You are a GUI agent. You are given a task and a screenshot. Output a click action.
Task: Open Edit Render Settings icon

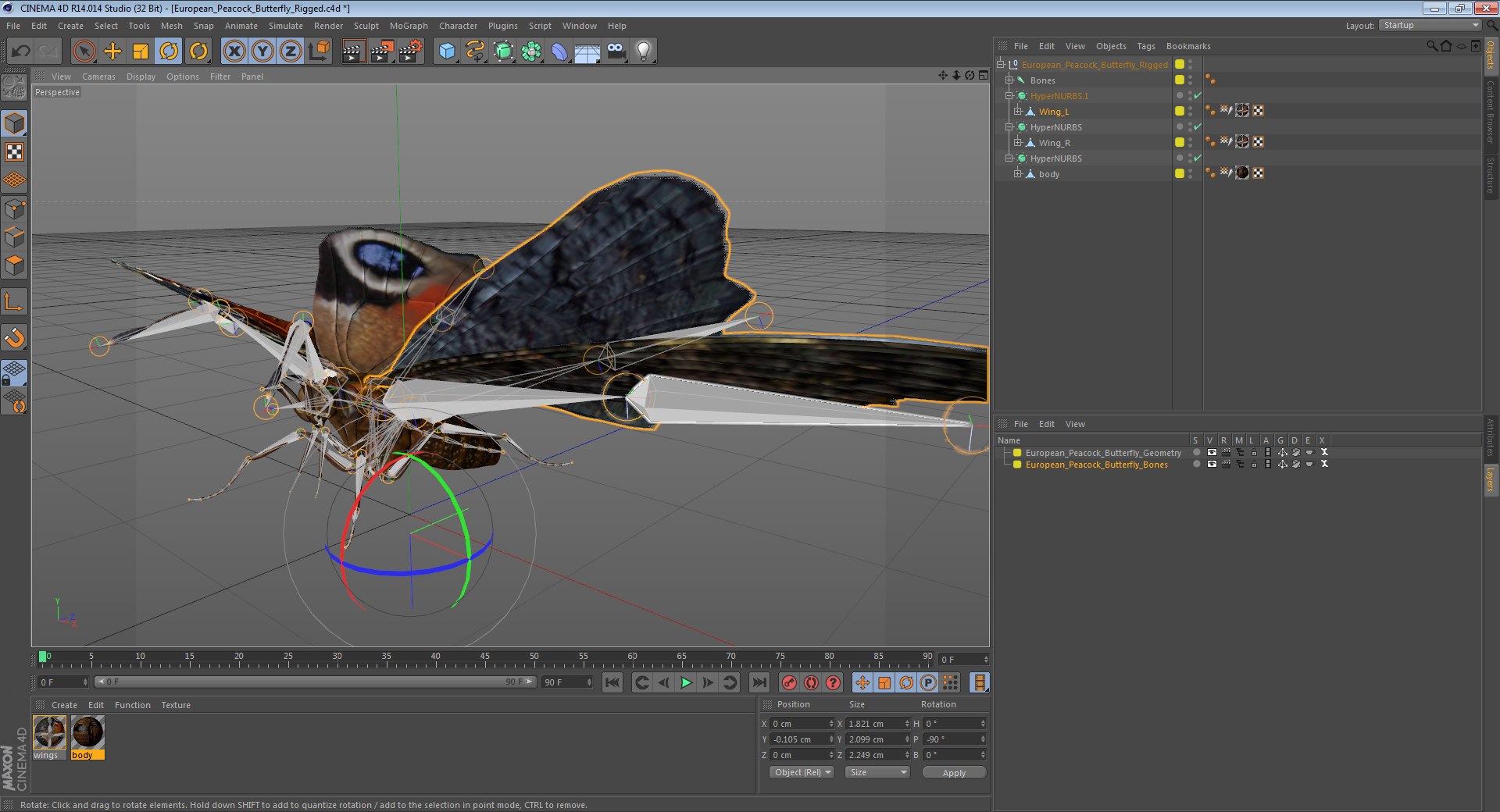click(411, 52)
